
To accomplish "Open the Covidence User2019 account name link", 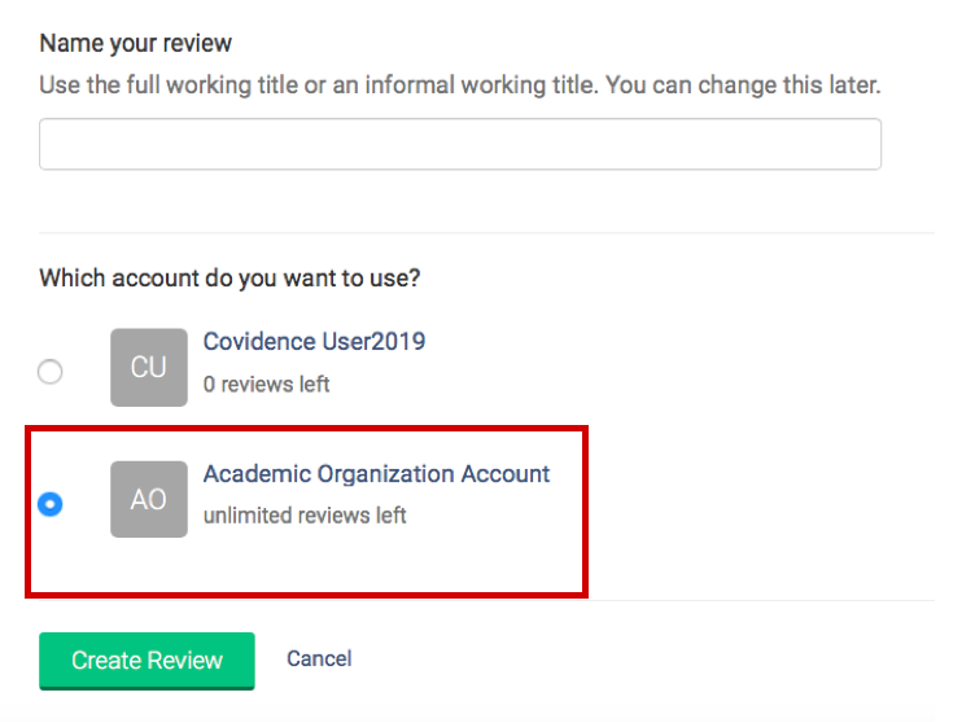I will (x=314, y=341).
